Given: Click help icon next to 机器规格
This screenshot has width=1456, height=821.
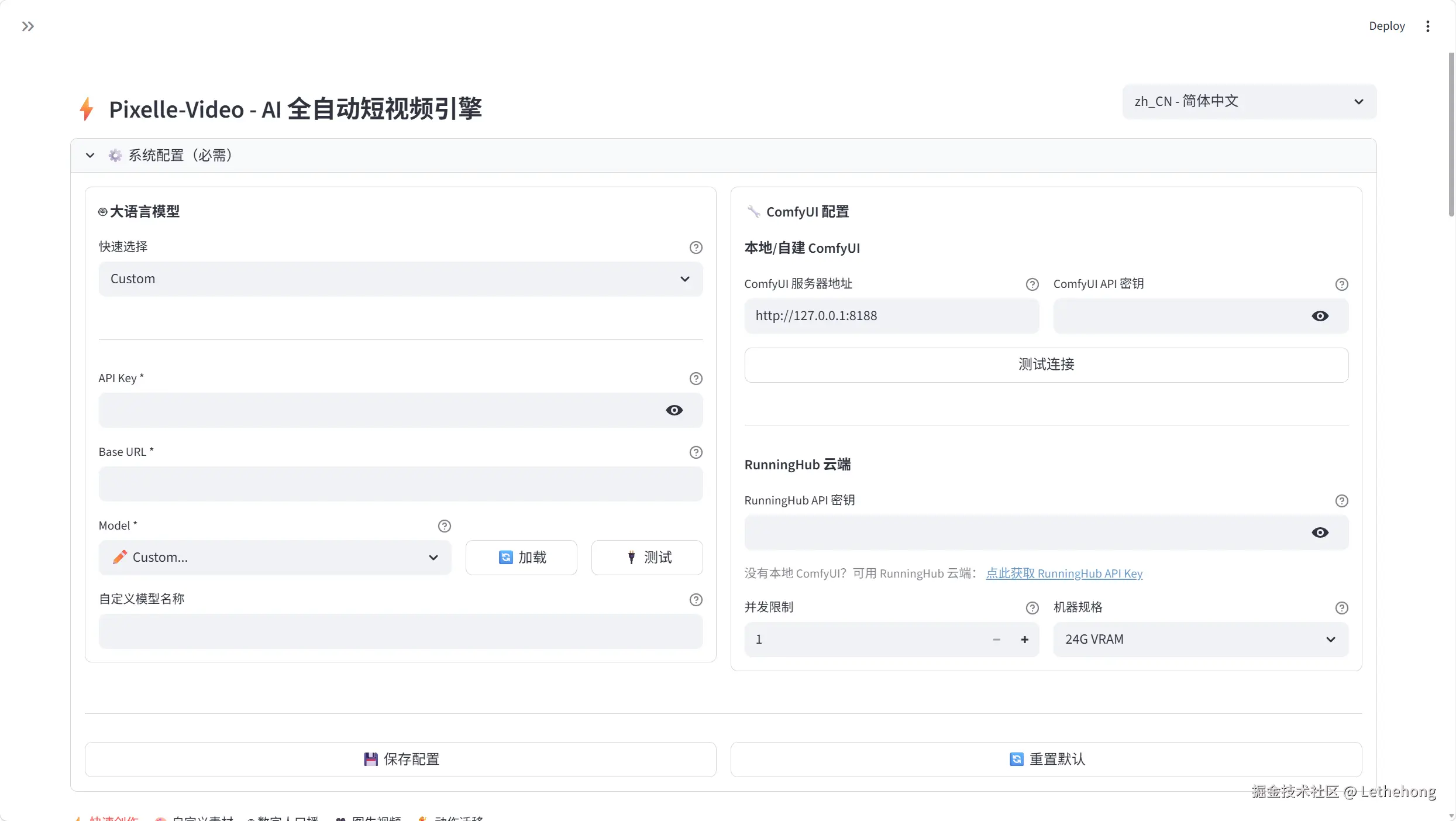Looking at the screenshot, I should pos(1341,608).
